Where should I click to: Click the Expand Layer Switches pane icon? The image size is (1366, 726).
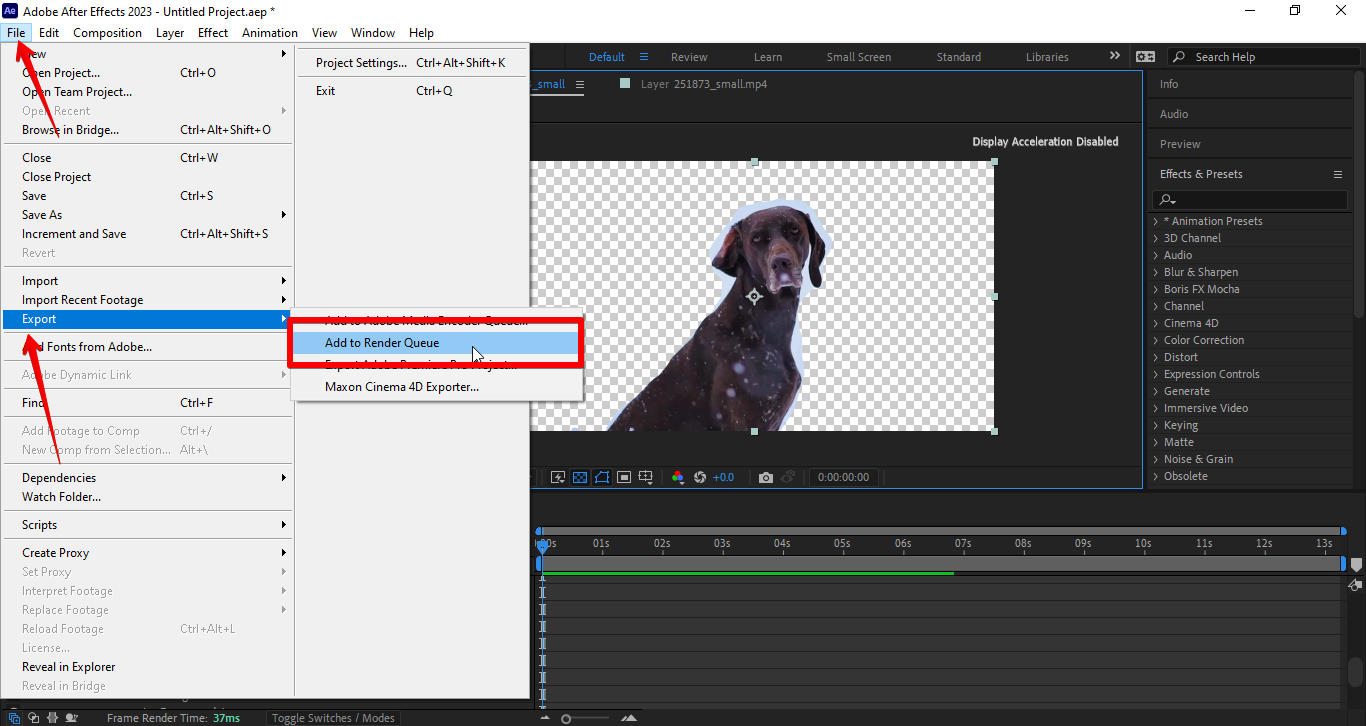click(13, 717)
